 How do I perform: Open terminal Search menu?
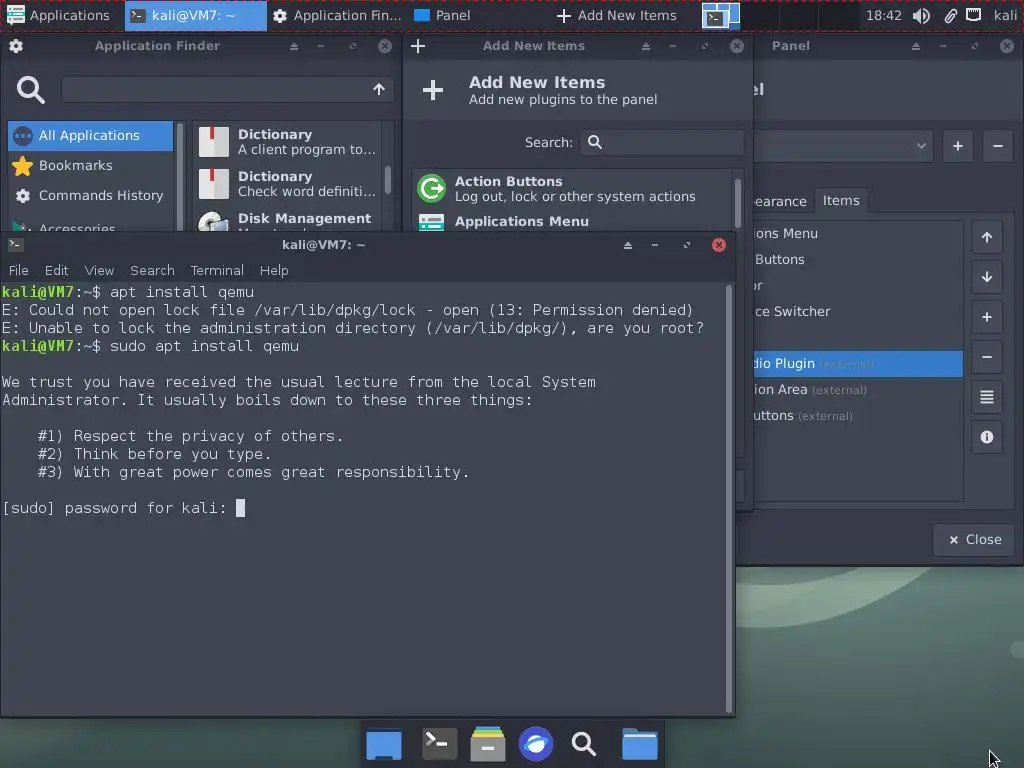click(152, 270)
